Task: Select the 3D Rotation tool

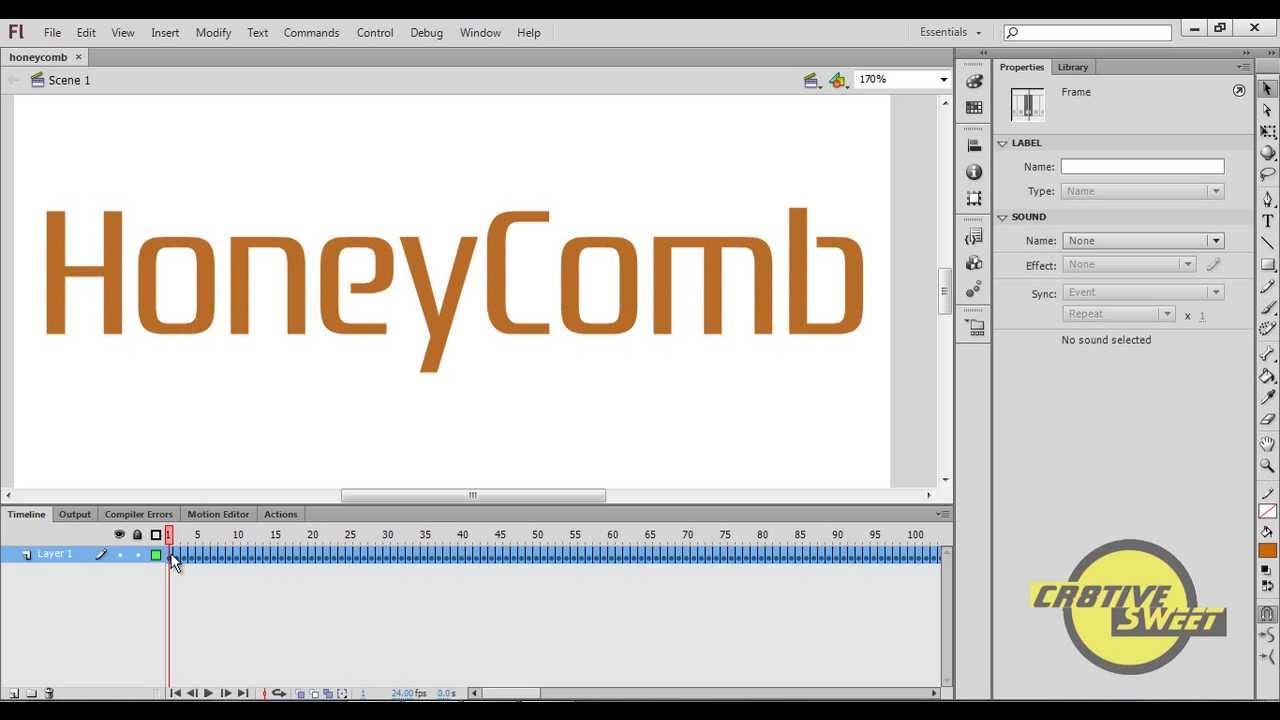Action: coord(1267,153)
